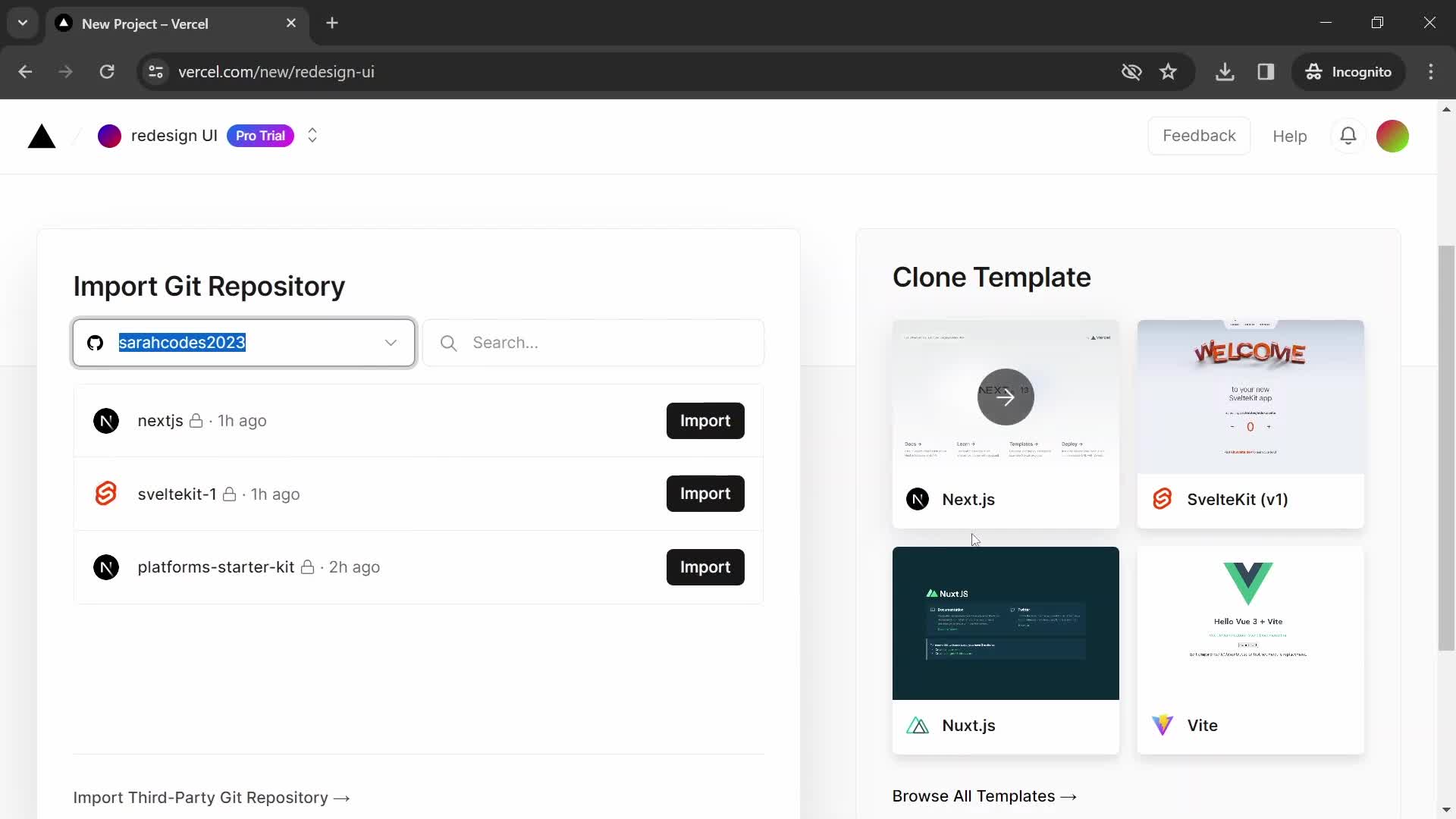Select the Feedback menu item
1456x819 pixels.
(x=1199, y=136)
